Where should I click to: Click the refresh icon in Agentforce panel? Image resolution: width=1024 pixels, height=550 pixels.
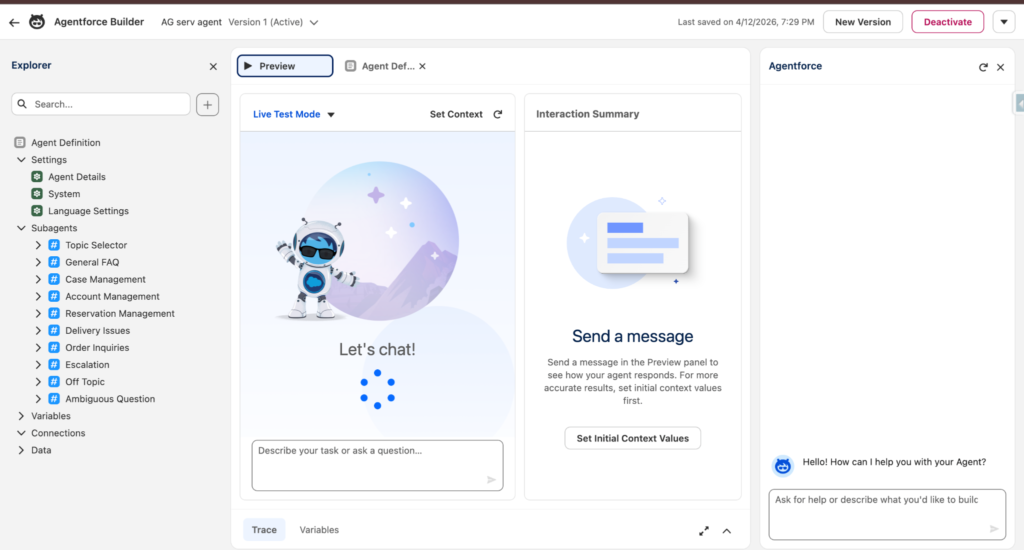point(983,67)
